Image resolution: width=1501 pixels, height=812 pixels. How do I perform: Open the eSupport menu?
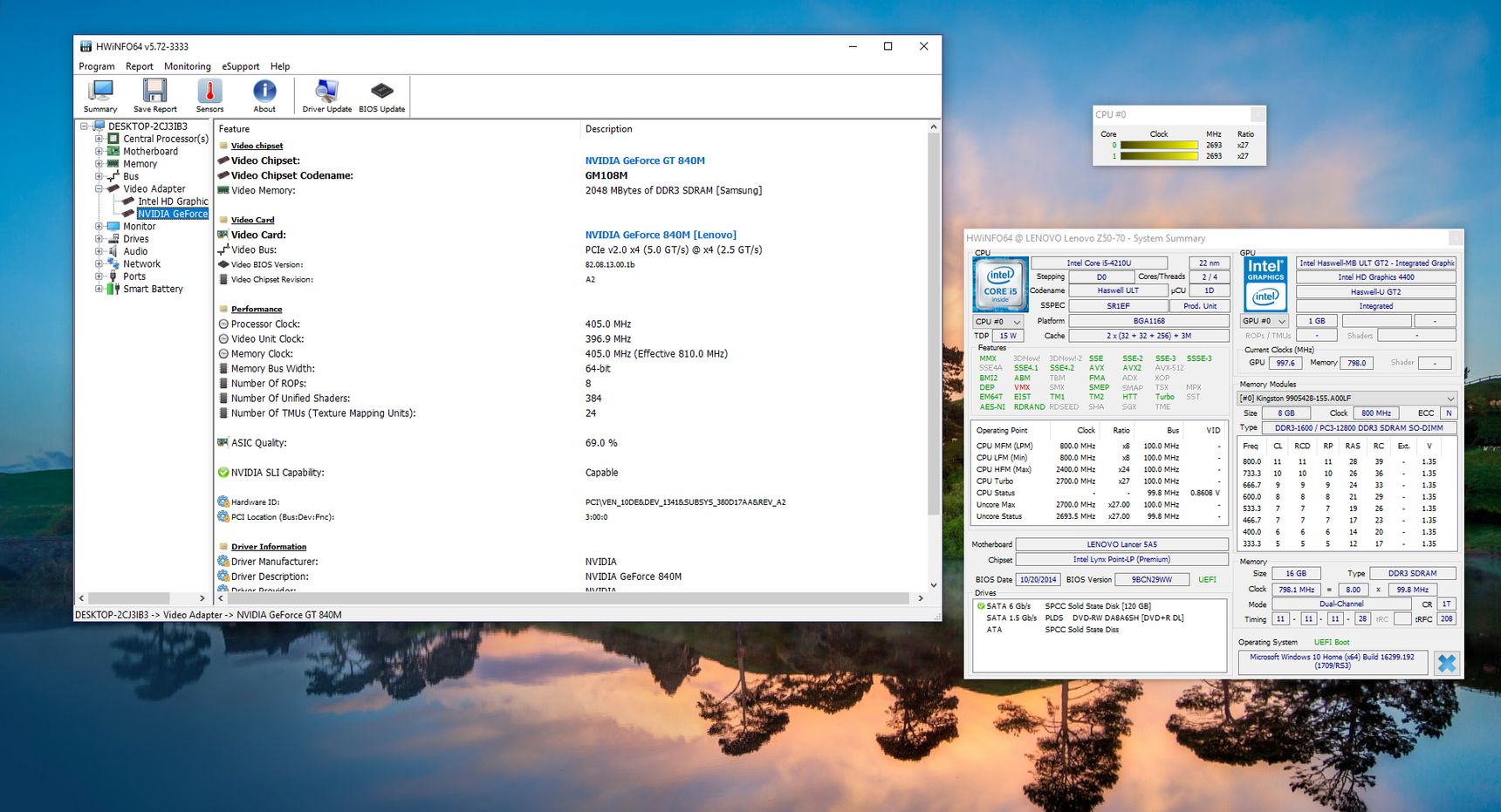click(x=241, y=66)
